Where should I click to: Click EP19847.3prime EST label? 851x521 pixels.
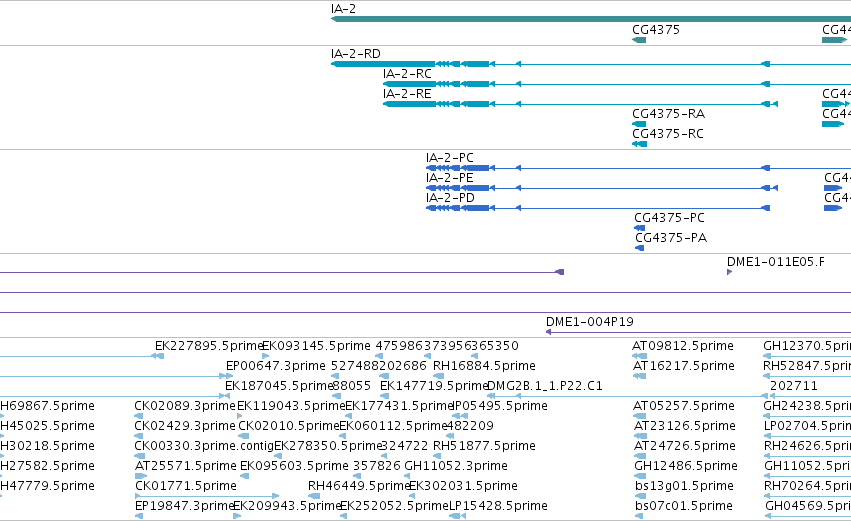(x=185, y=506)
